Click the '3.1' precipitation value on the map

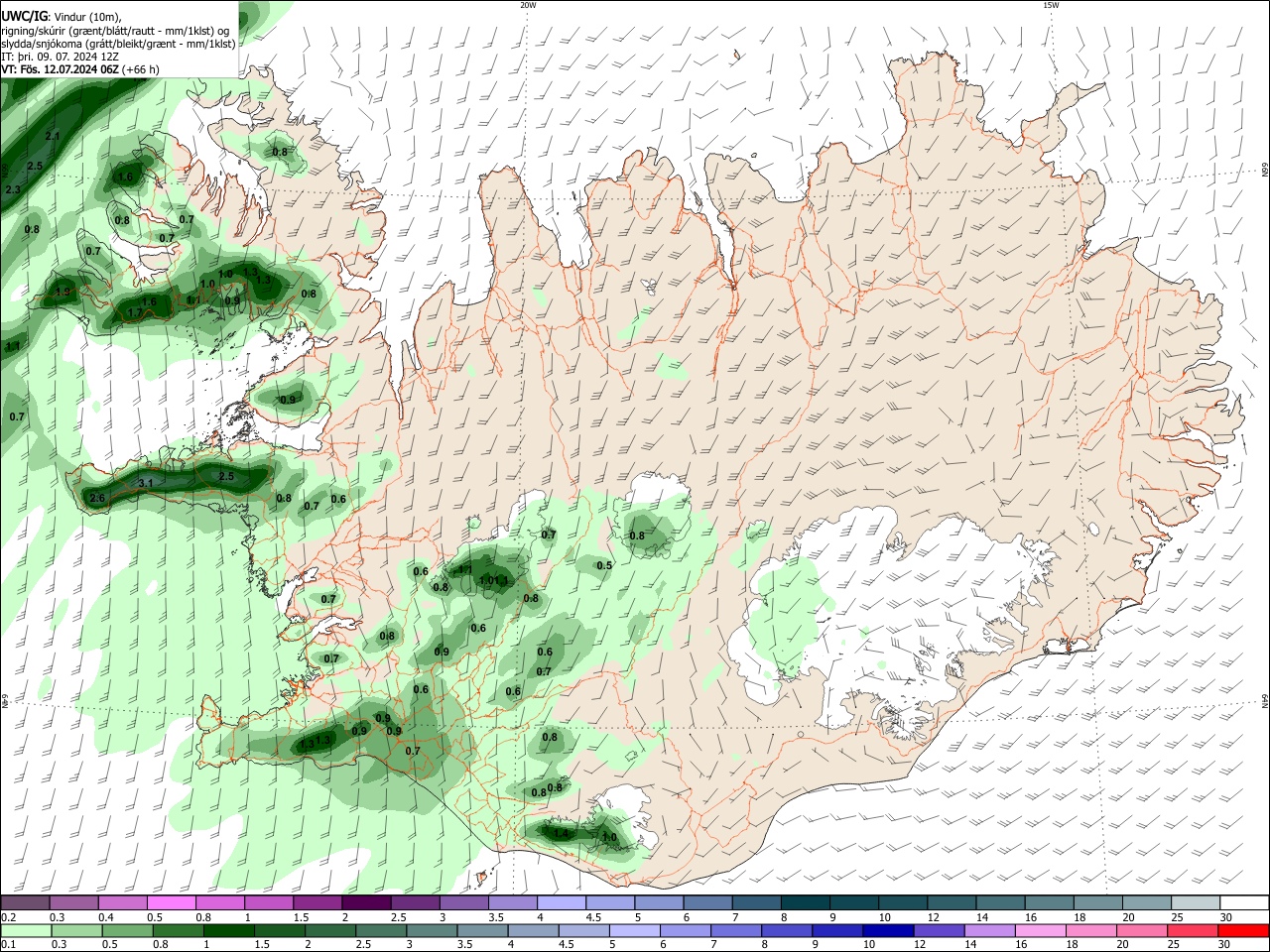(146, 483)
